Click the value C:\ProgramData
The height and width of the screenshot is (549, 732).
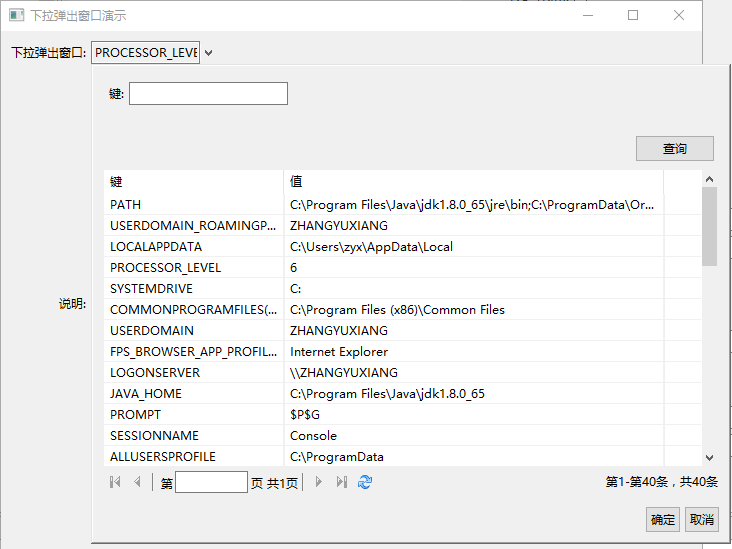(337, 457)
